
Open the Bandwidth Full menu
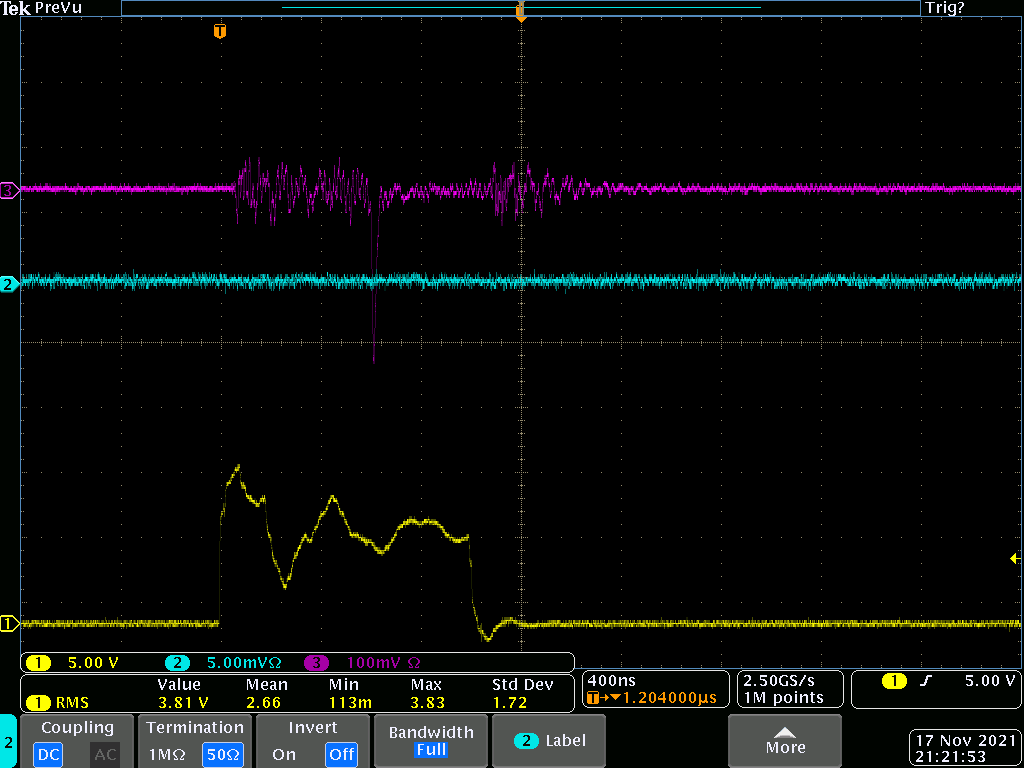[x=431, y=741]
